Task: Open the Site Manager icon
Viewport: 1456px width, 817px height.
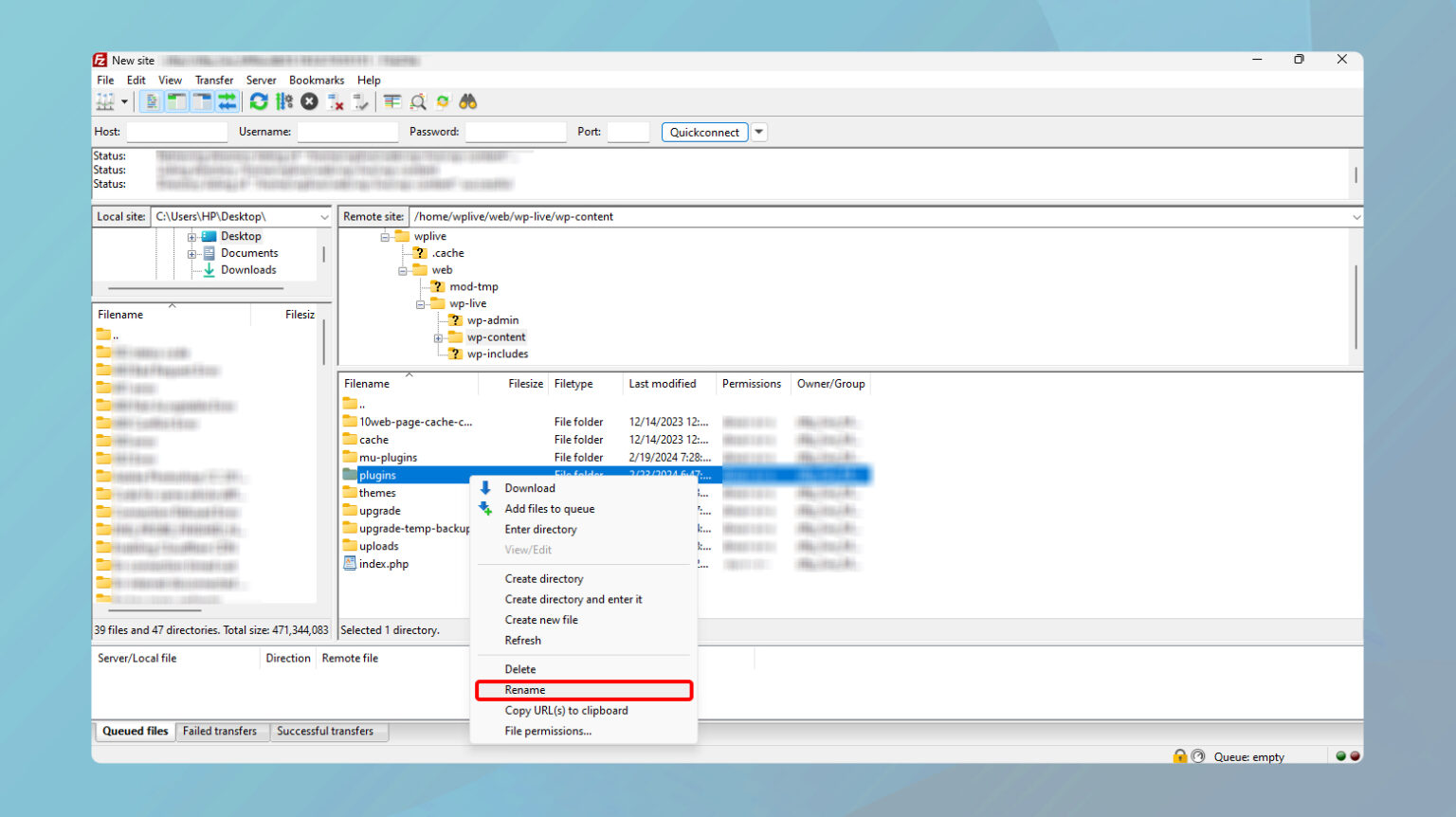Action: (104, 102)
